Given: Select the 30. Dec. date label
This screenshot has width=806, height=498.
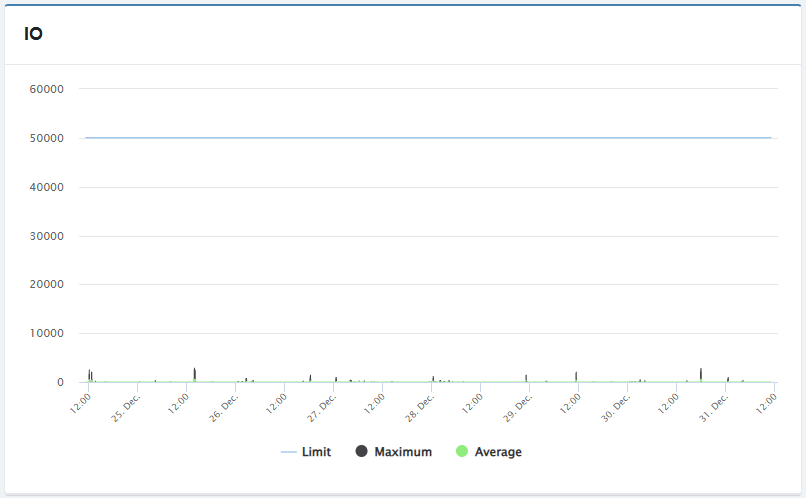Looking at the screenshot, I should point(617,407).
